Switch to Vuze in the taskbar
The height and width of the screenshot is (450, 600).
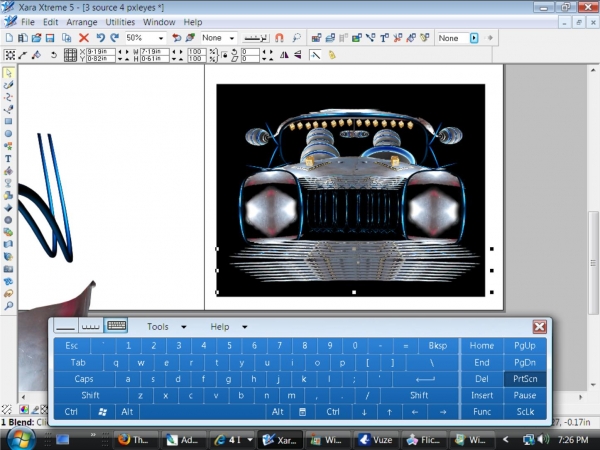(x=375, y=440)
